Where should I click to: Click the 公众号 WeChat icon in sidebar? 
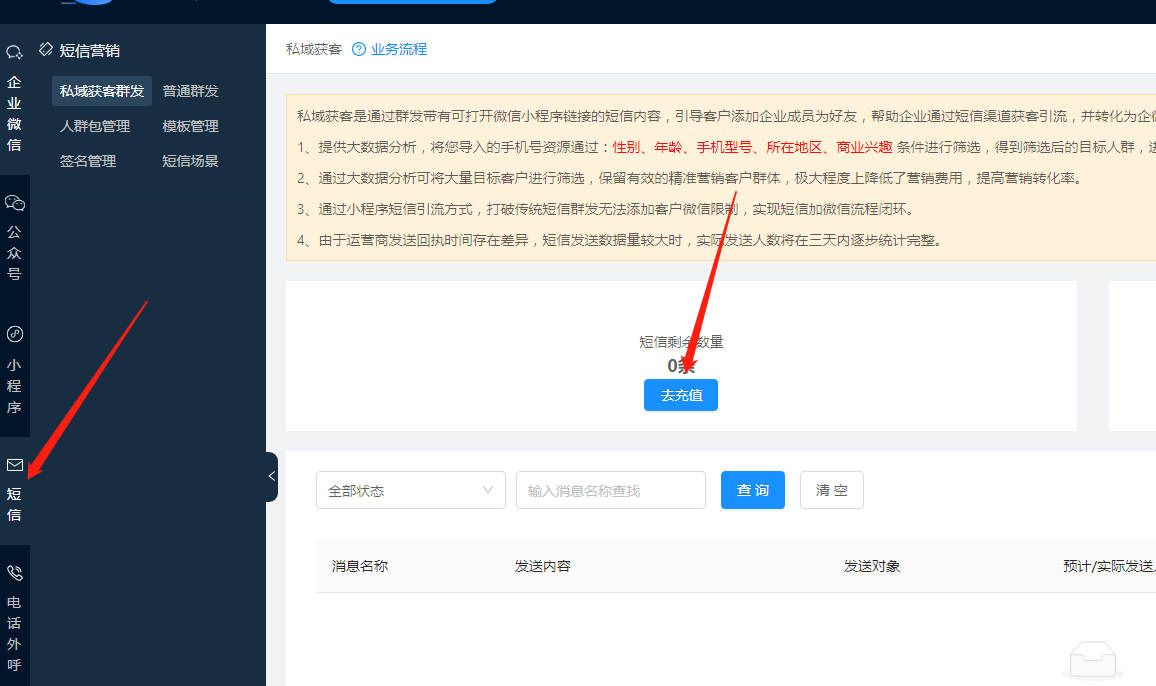click(x=15, y=203)
